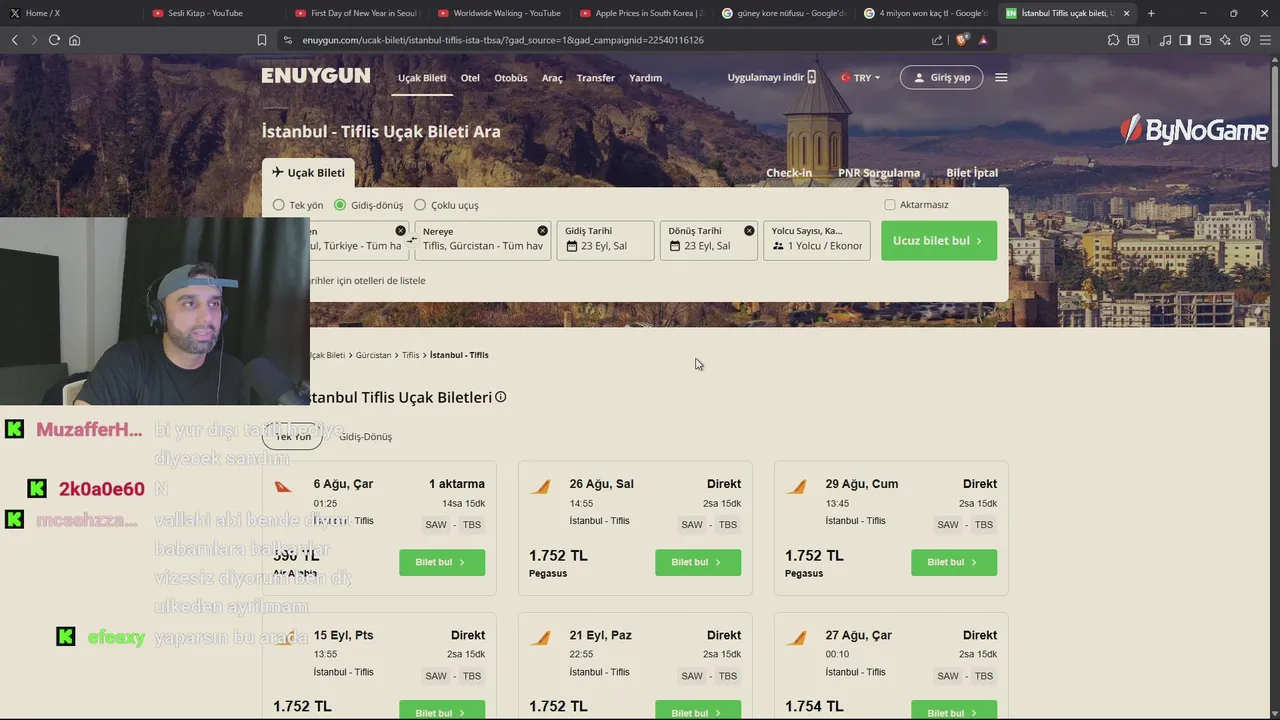Select the Uçak Bileti search form tab

click(308, 173)
